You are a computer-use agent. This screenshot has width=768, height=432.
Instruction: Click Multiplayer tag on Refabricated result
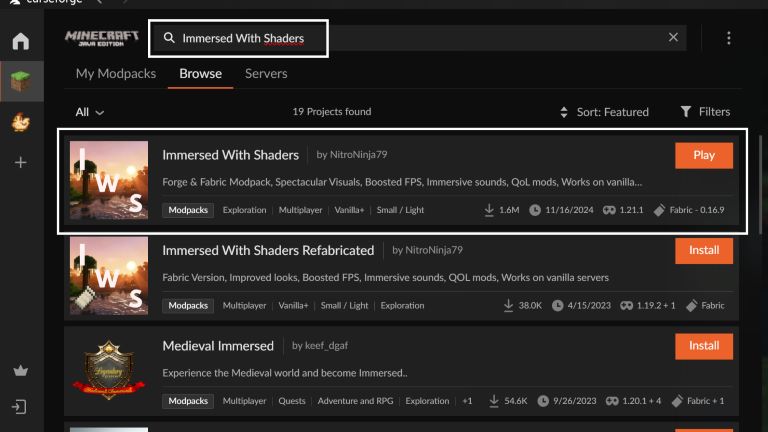[244, 306]
